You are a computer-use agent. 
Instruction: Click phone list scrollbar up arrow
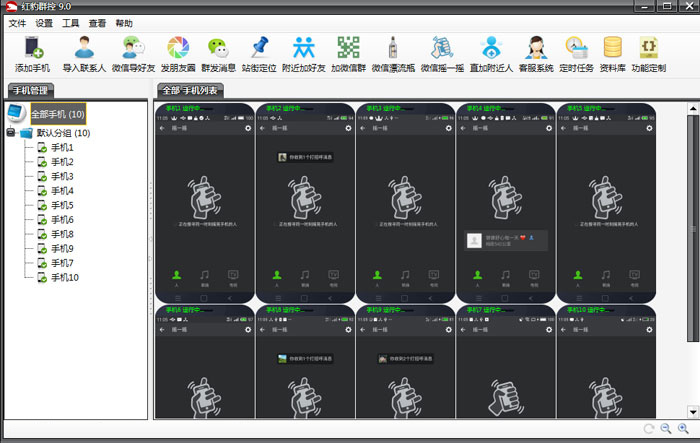click(x=693, y=109)
